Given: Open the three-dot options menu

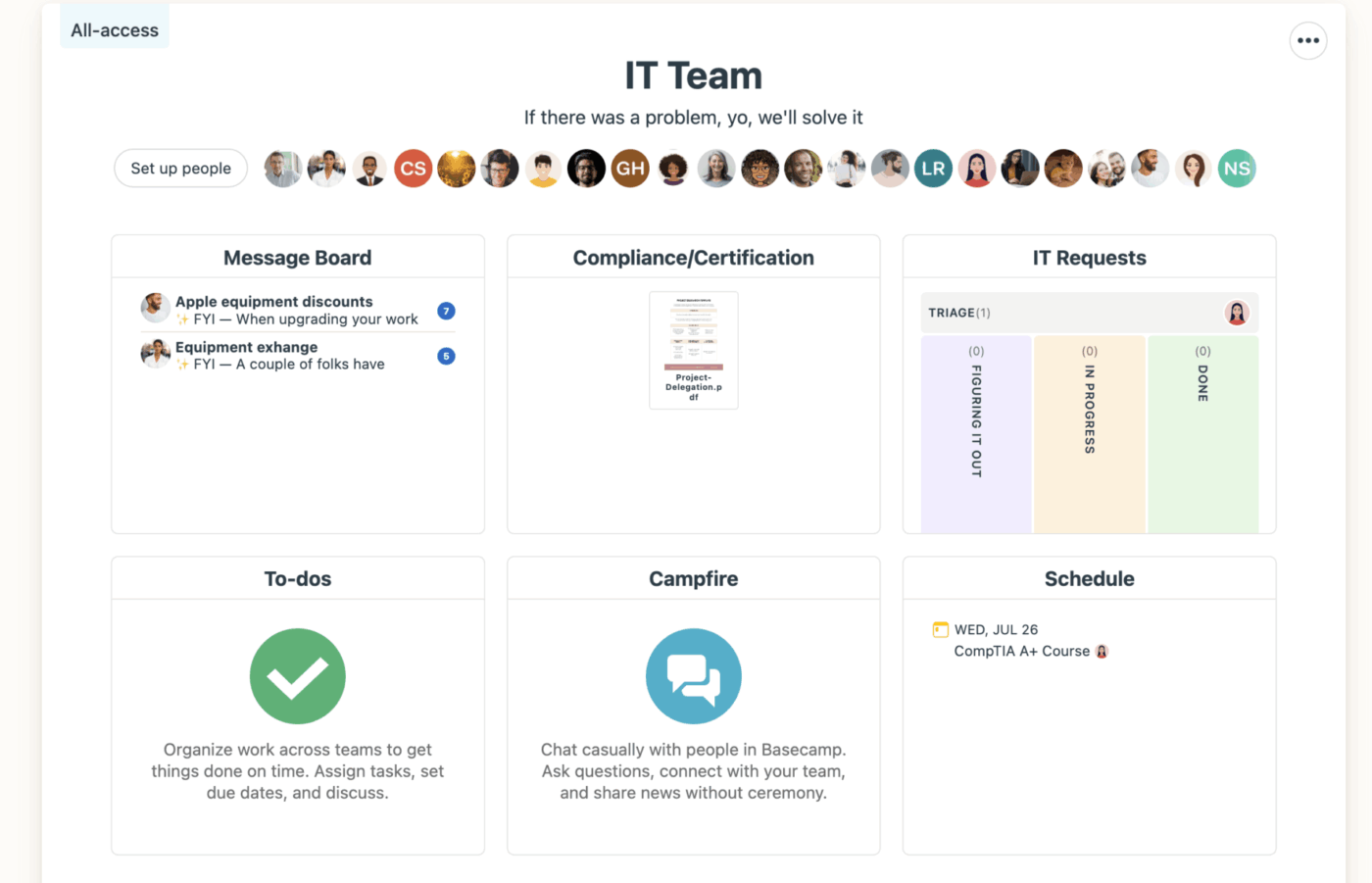Looking at the screenshot, I should [x=1307, y=41].
